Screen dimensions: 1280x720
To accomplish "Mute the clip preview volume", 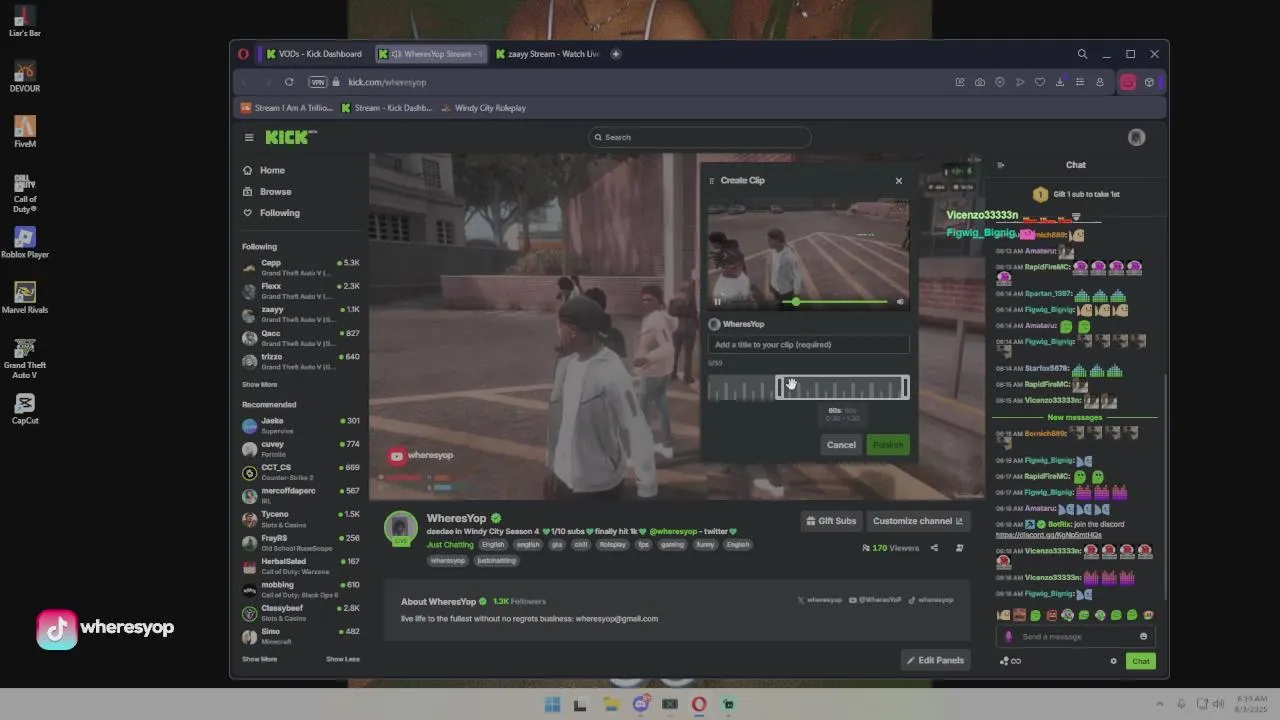I will pyautogui.click(x=900, y=301).
